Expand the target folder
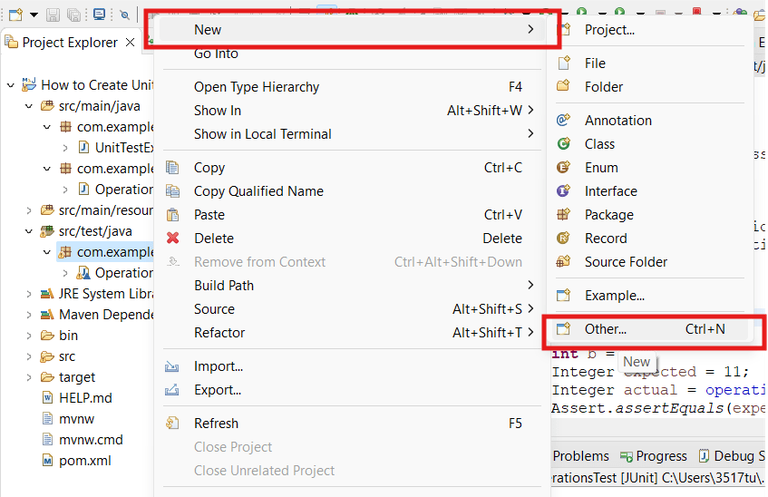 point(28,377)
